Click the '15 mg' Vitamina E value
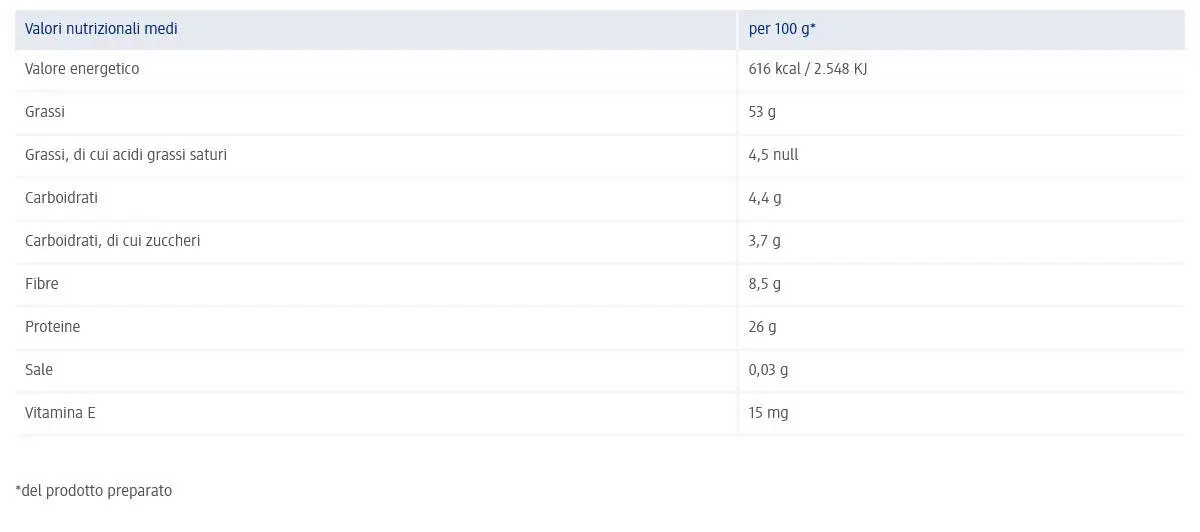The height and width of the screenshot is (532, 1200). 768,413
